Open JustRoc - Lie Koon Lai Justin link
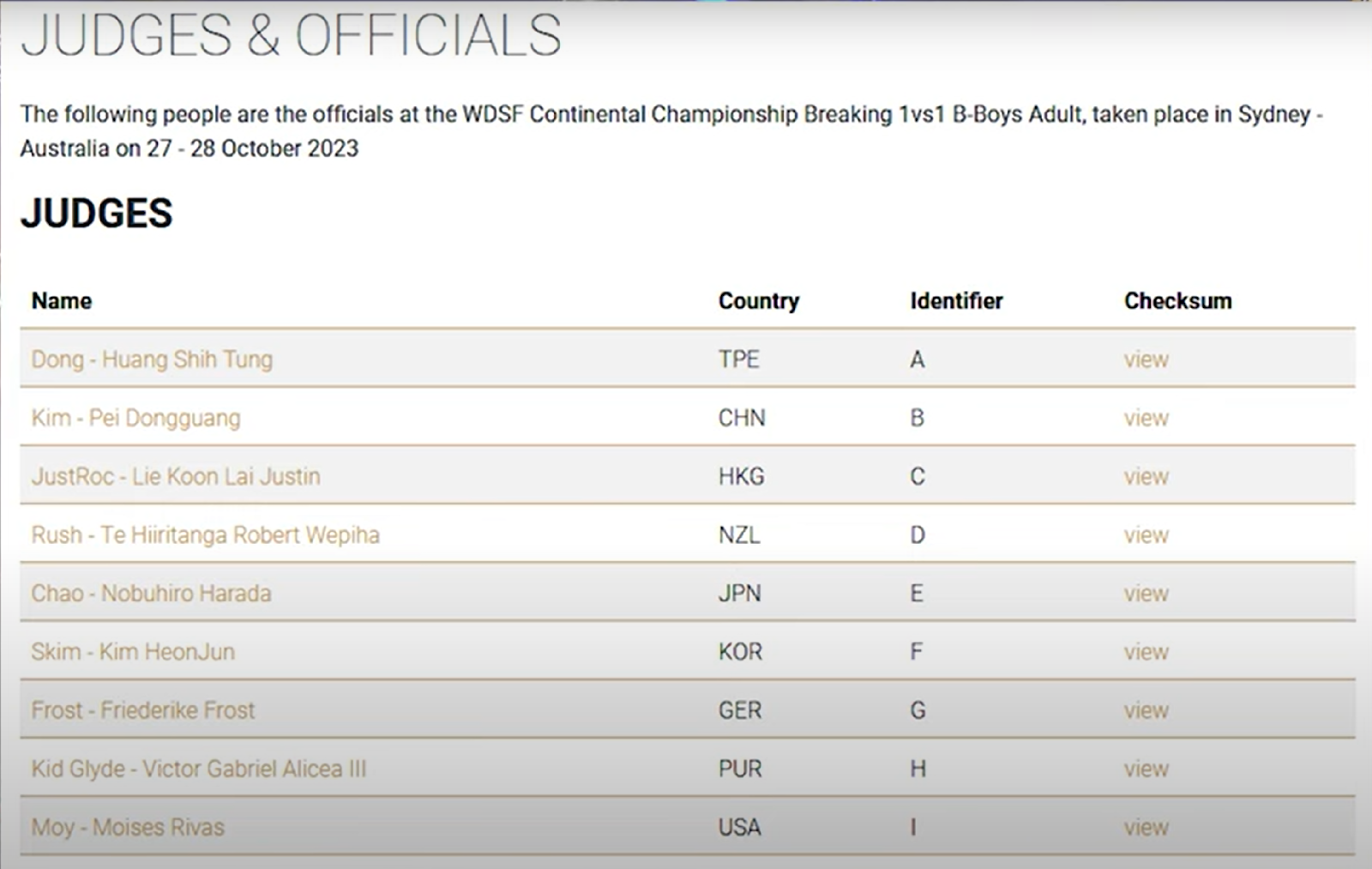The height and width of the screenshot is (869, 1372). coord(176,476)
